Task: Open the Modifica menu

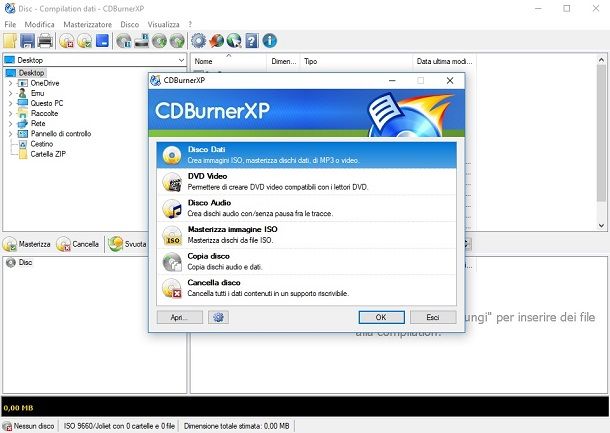Action: 39,24
